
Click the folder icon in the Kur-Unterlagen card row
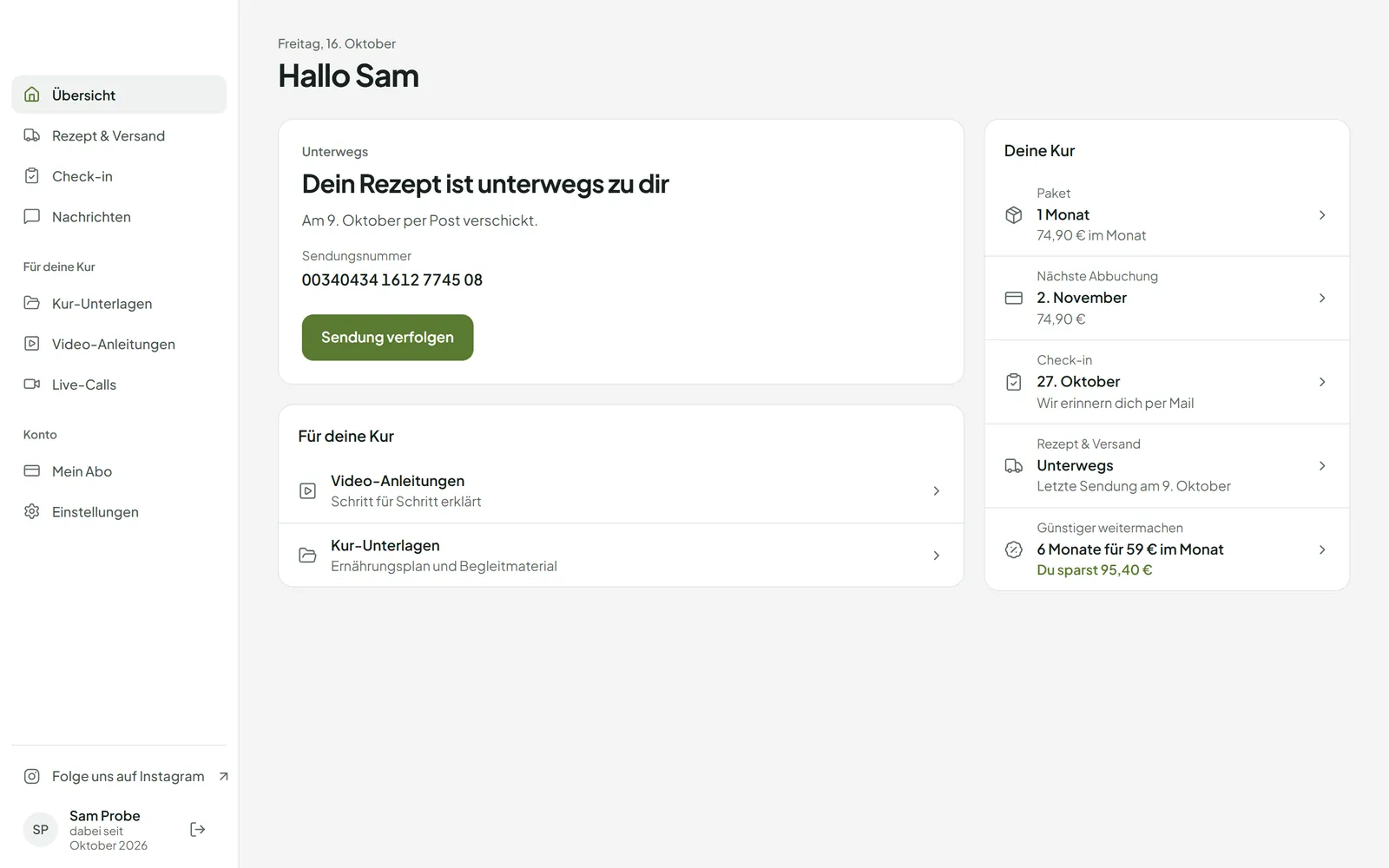[307, 556]
